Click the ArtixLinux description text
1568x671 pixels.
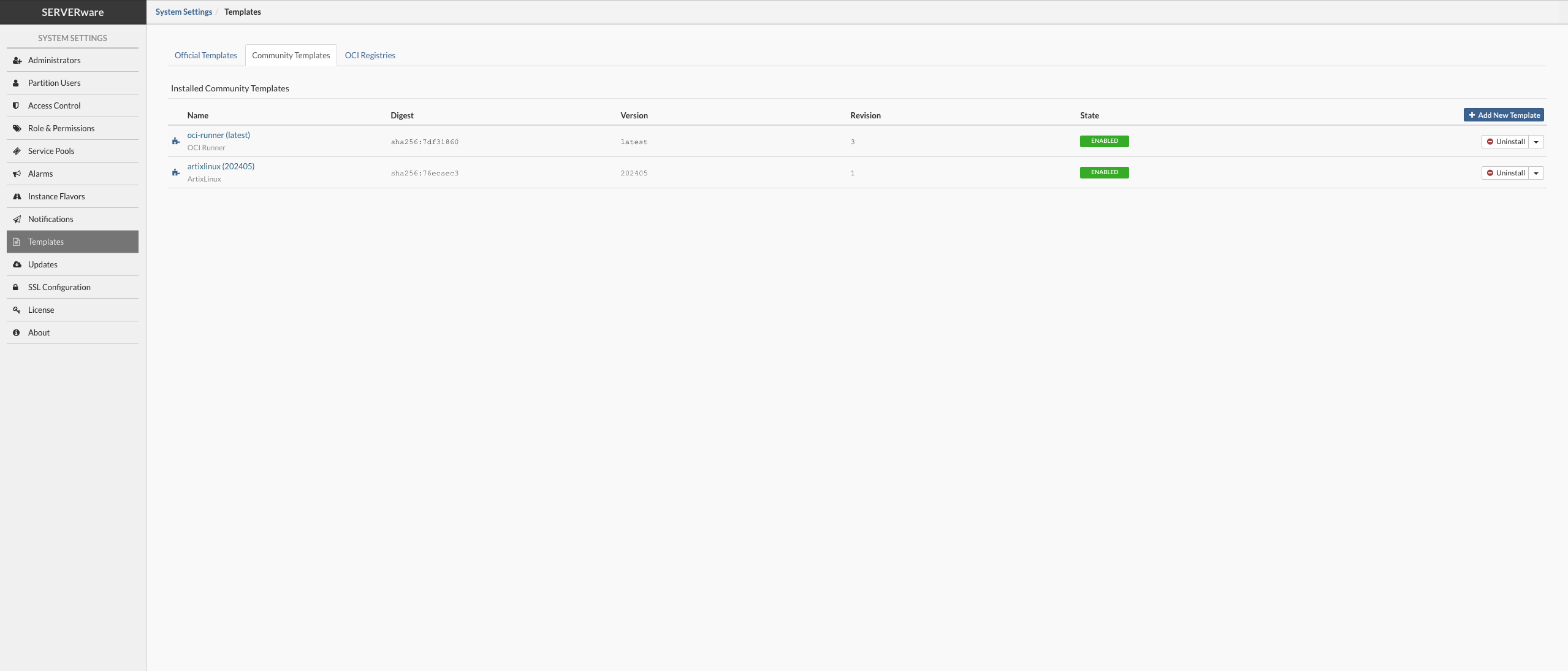(204, 179)
